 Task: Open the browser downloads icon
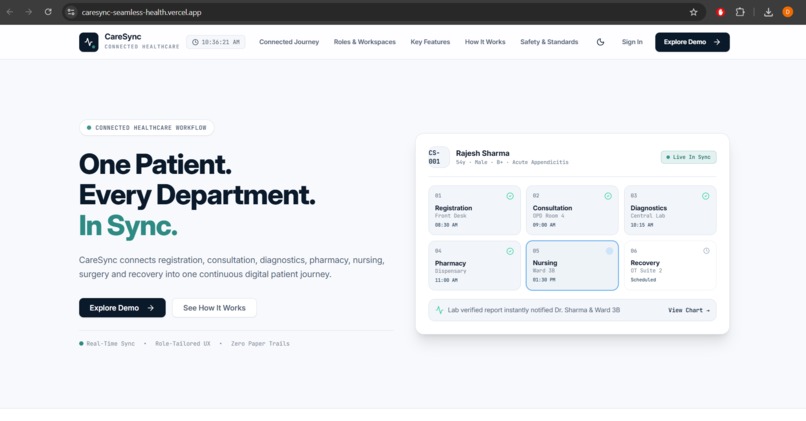click(x=768, y=12)
